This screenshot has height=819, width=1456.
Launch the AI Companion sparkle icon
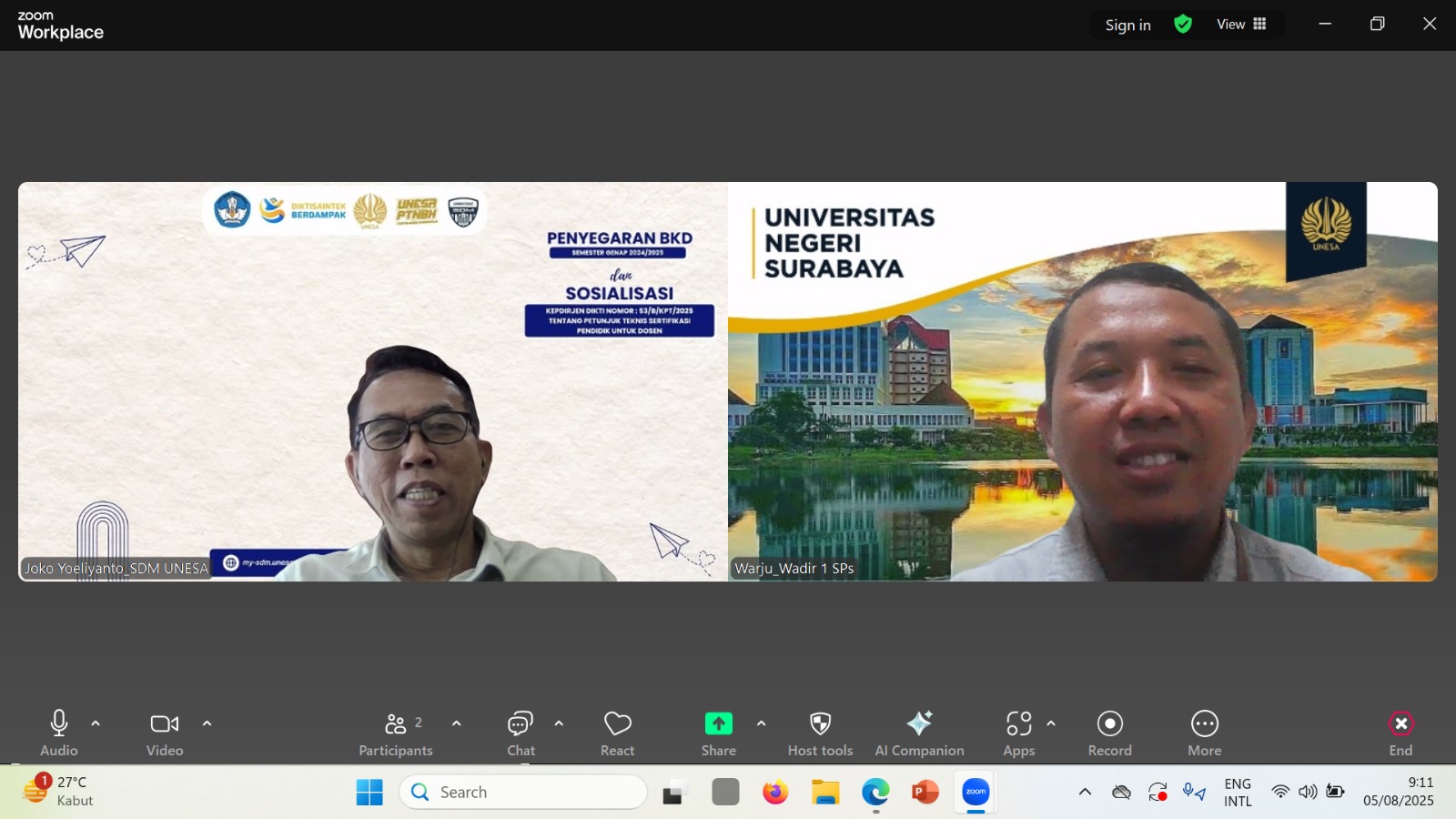pyautogui.click(x=919, y=724)
